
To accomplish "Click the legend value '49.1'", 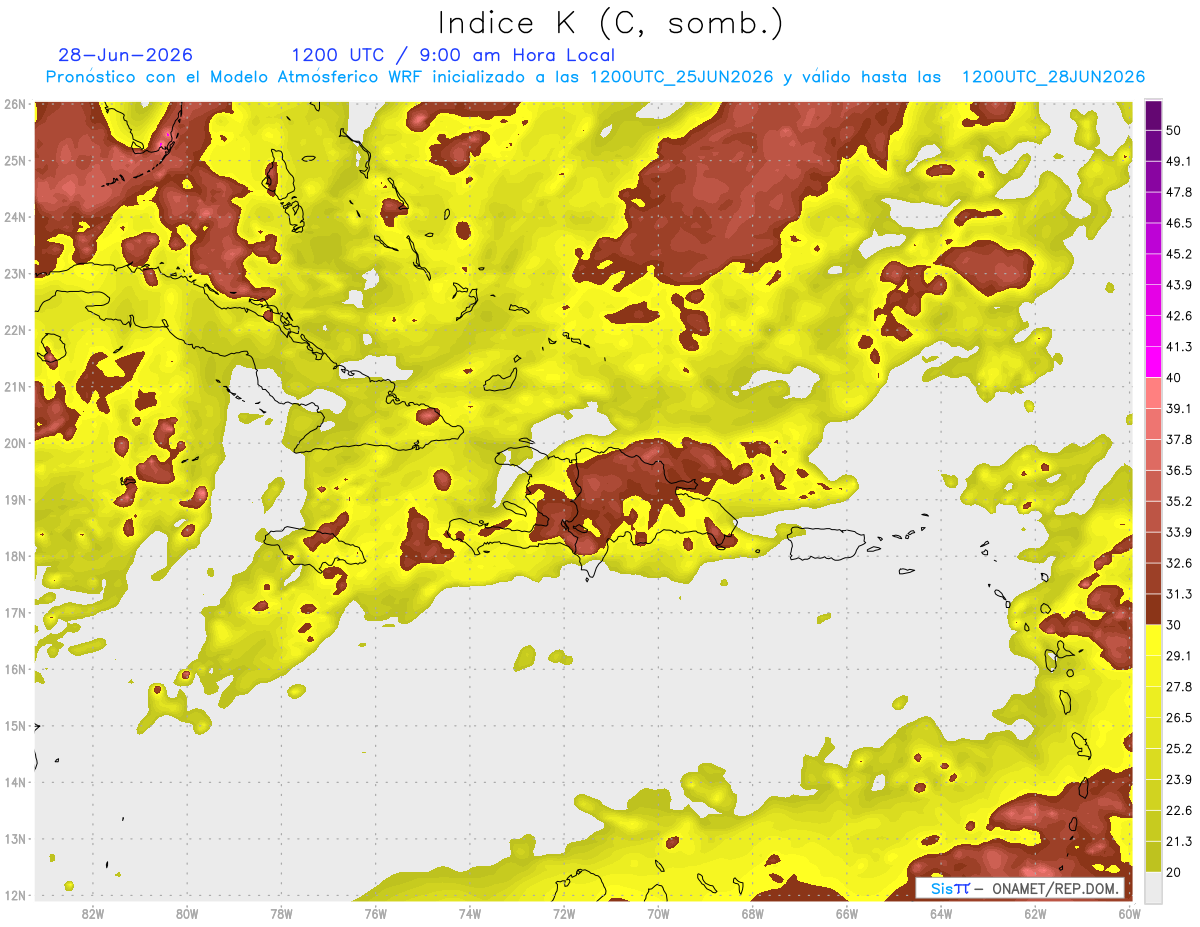I will (1178, 161).
